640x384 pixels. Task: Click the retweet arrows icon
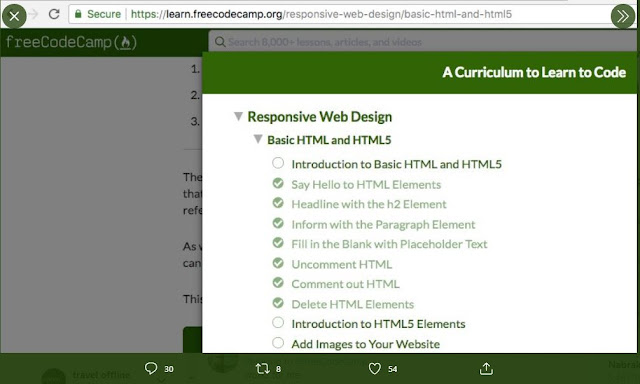point(262,369)
